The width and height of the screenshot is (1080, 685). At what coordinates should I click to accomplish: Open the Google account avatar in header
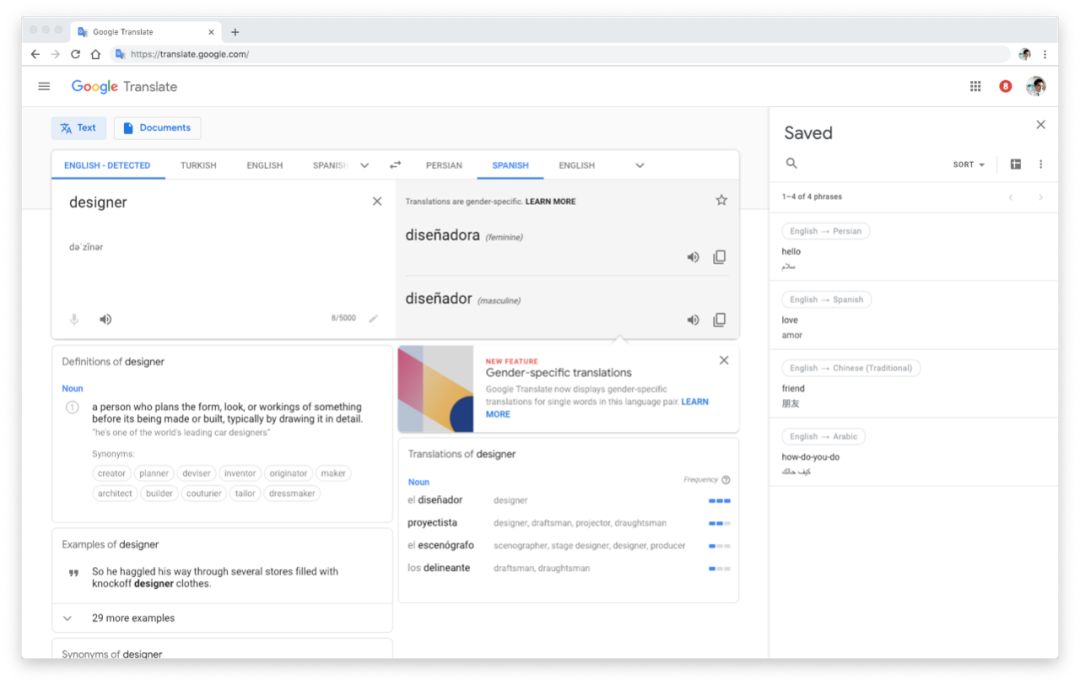(x=1036, y=86)
